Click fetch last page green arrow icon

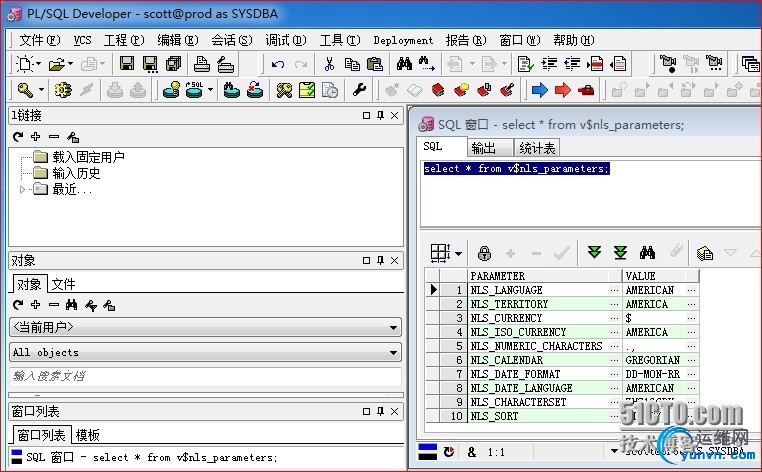pyautogui.click(x=620, y=252)
